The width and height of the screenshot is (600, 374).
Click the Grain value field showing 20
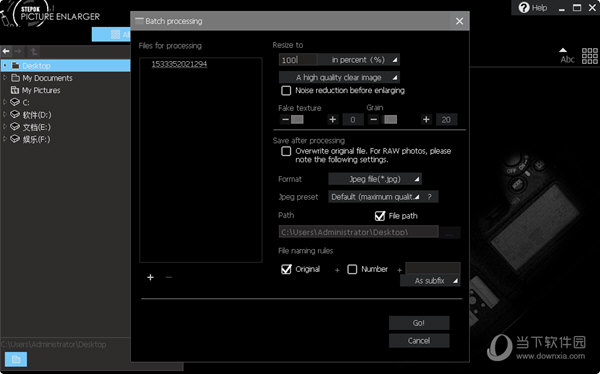[446, 119]
